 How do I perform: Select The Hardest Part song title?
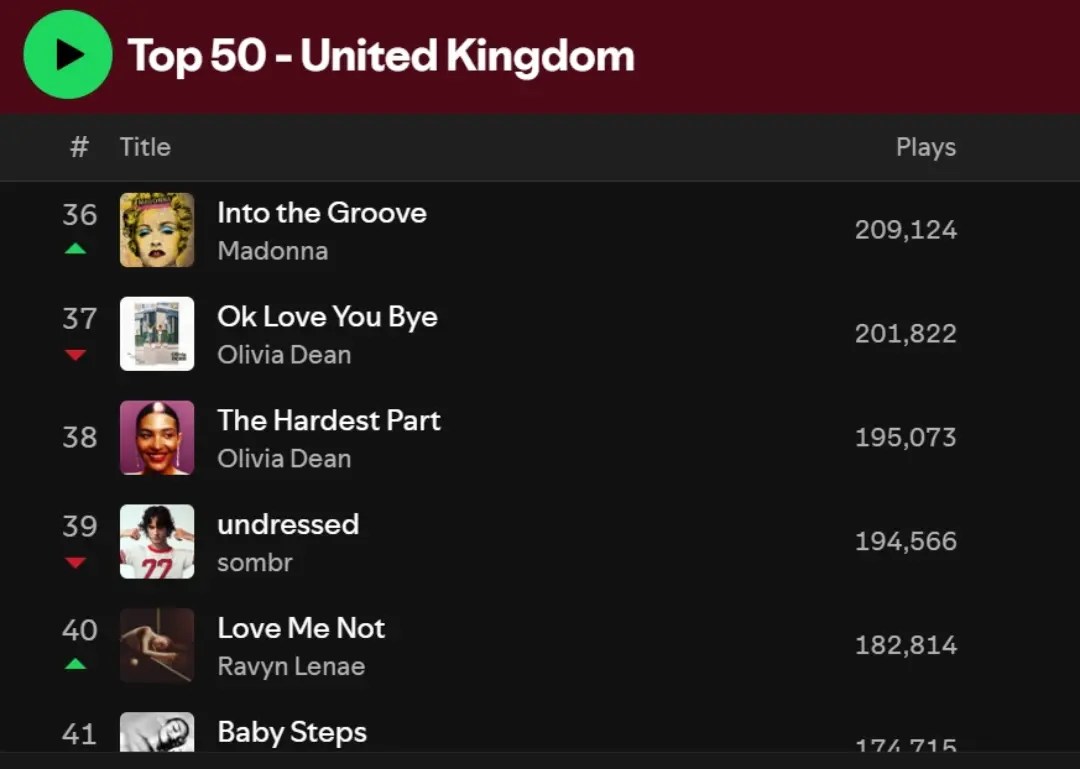(x=329, y=421)
